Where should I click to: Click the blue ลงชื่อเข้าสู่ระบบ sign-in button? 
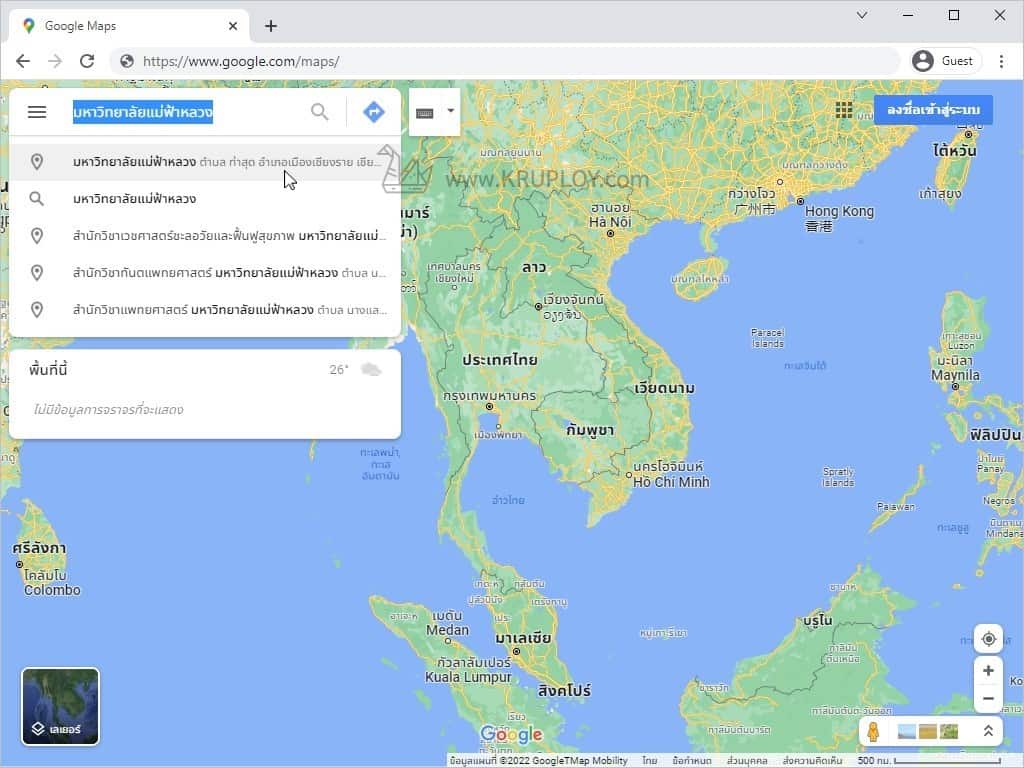coord(933,110)
